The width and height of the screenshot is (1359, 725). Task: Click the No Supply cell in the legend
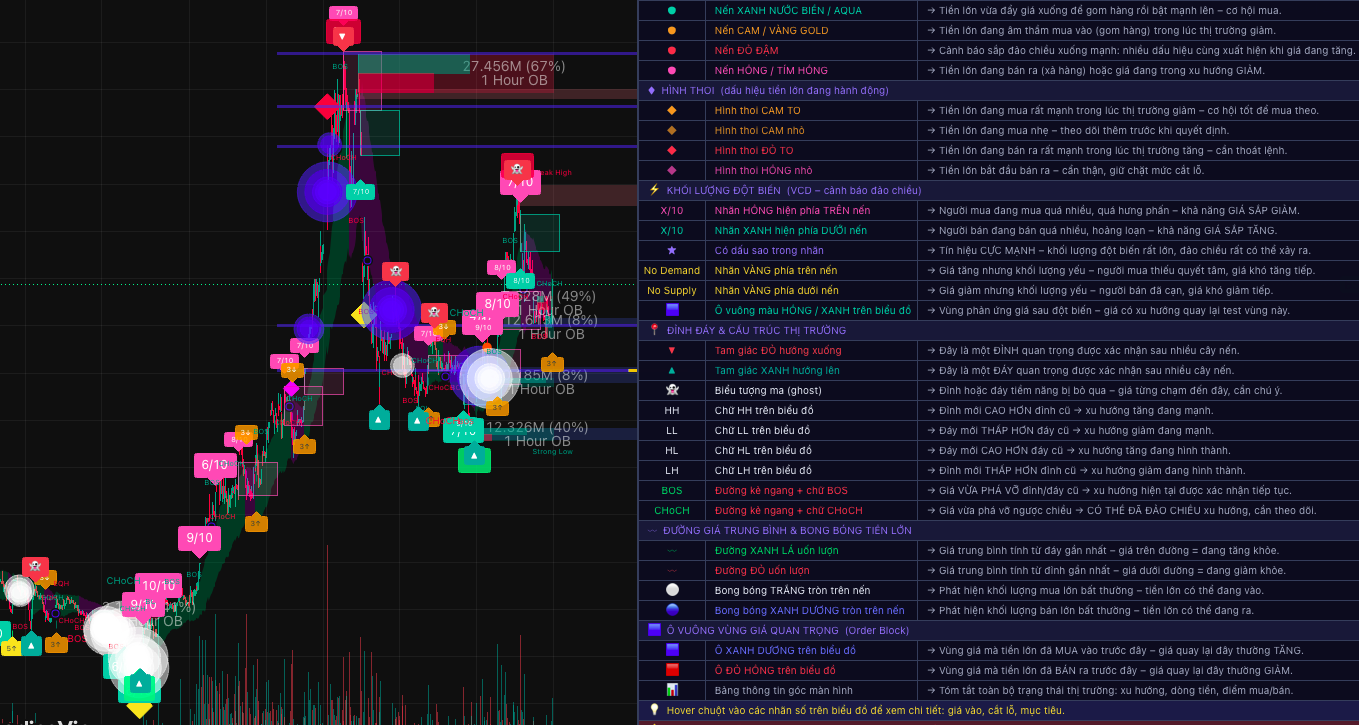pos(671,290)
